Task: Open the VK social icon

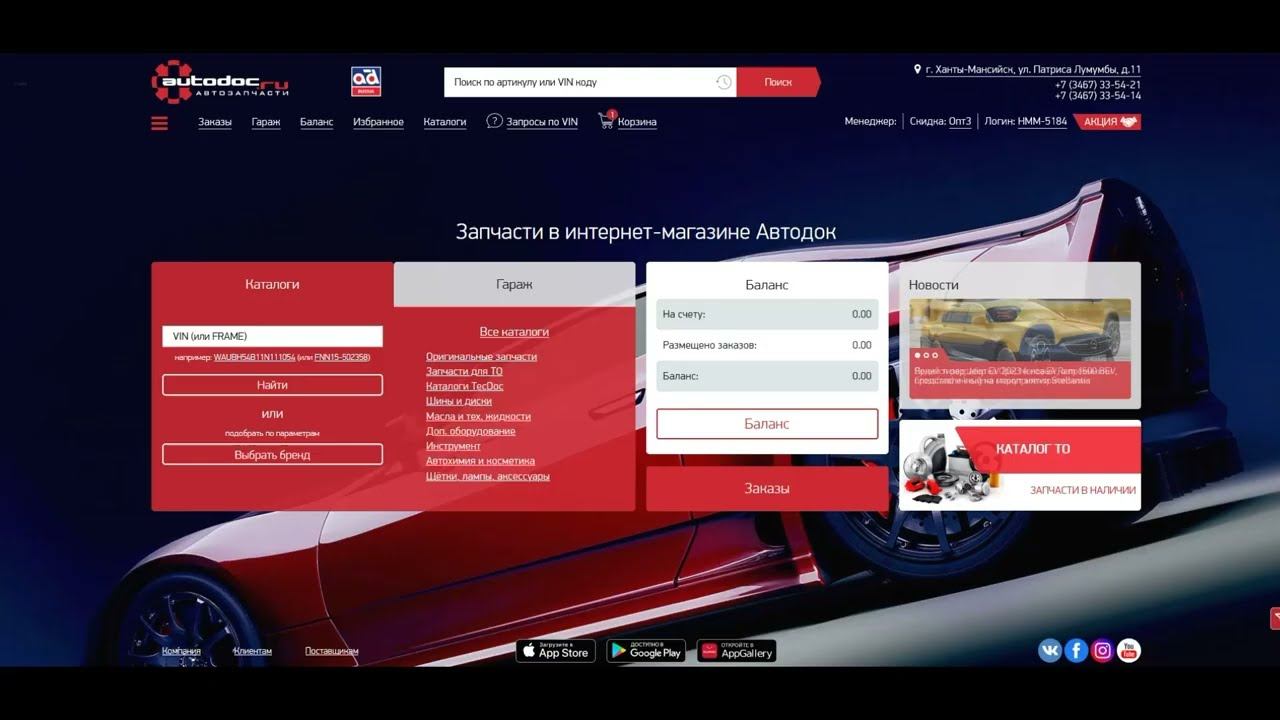Action: click(1050, 651)
